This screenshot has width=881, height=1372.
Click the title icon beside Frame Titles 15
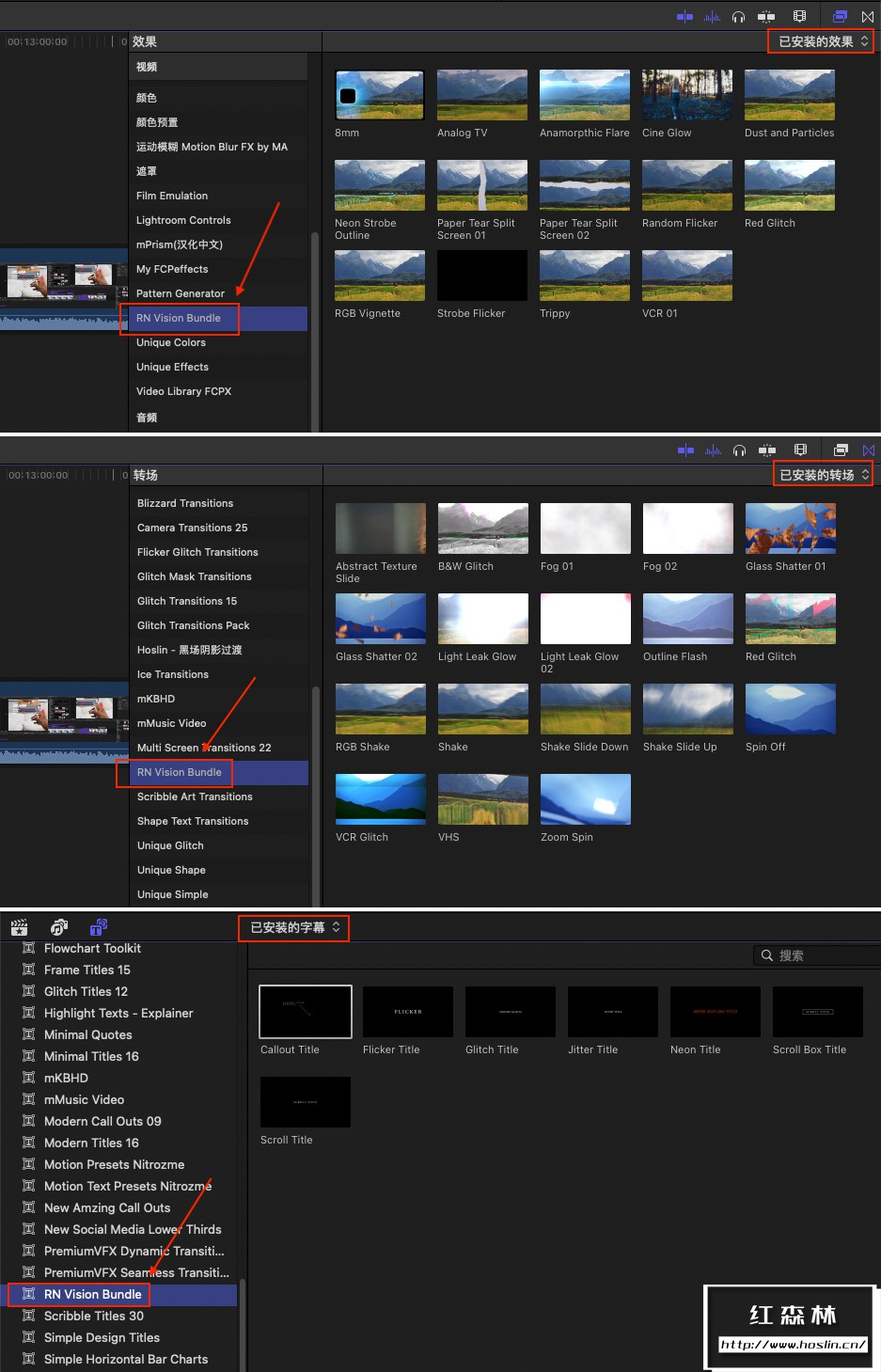tap(28, 970)
